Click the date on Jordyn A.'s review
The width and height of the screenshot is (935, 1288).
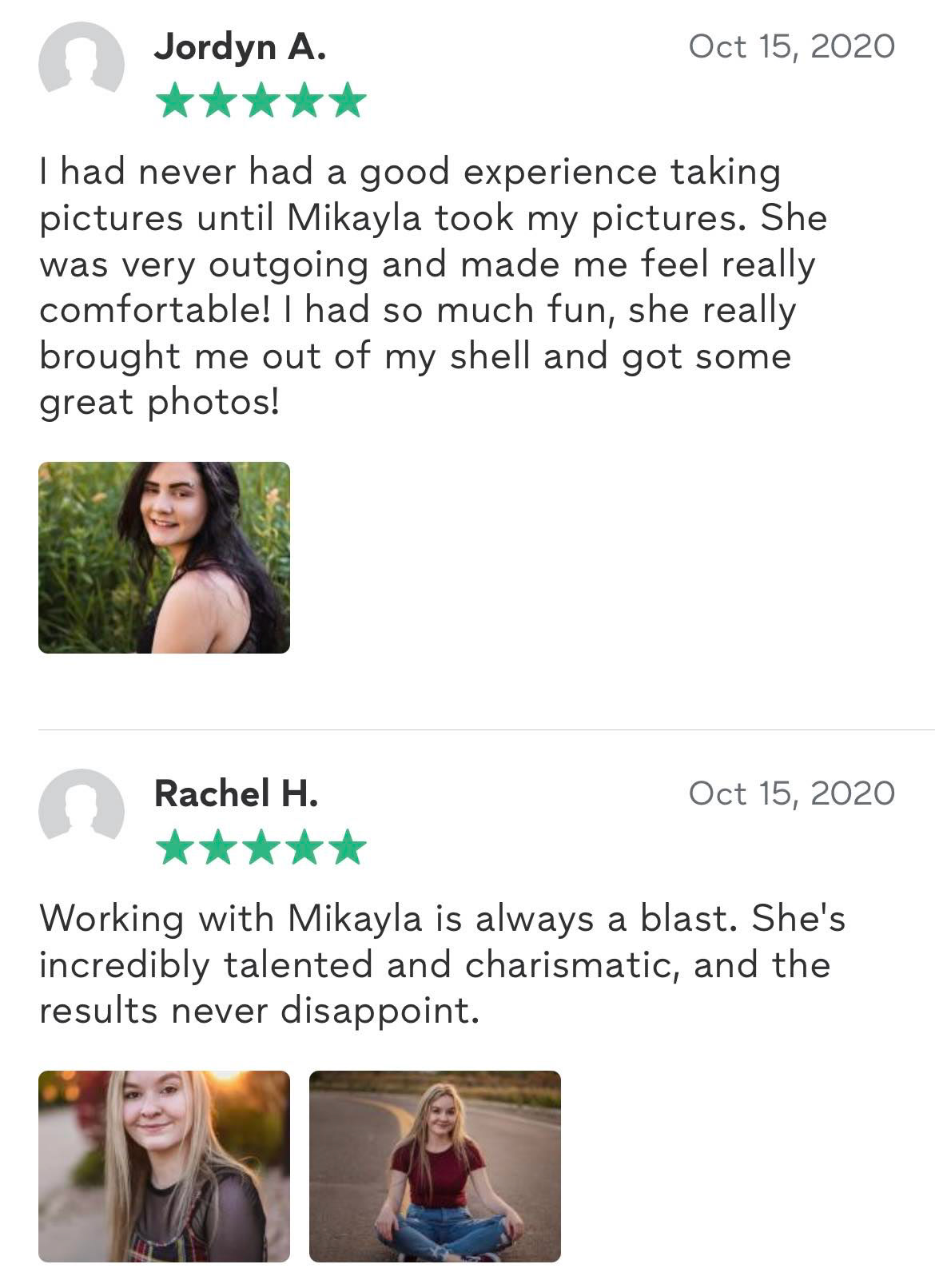791,46
